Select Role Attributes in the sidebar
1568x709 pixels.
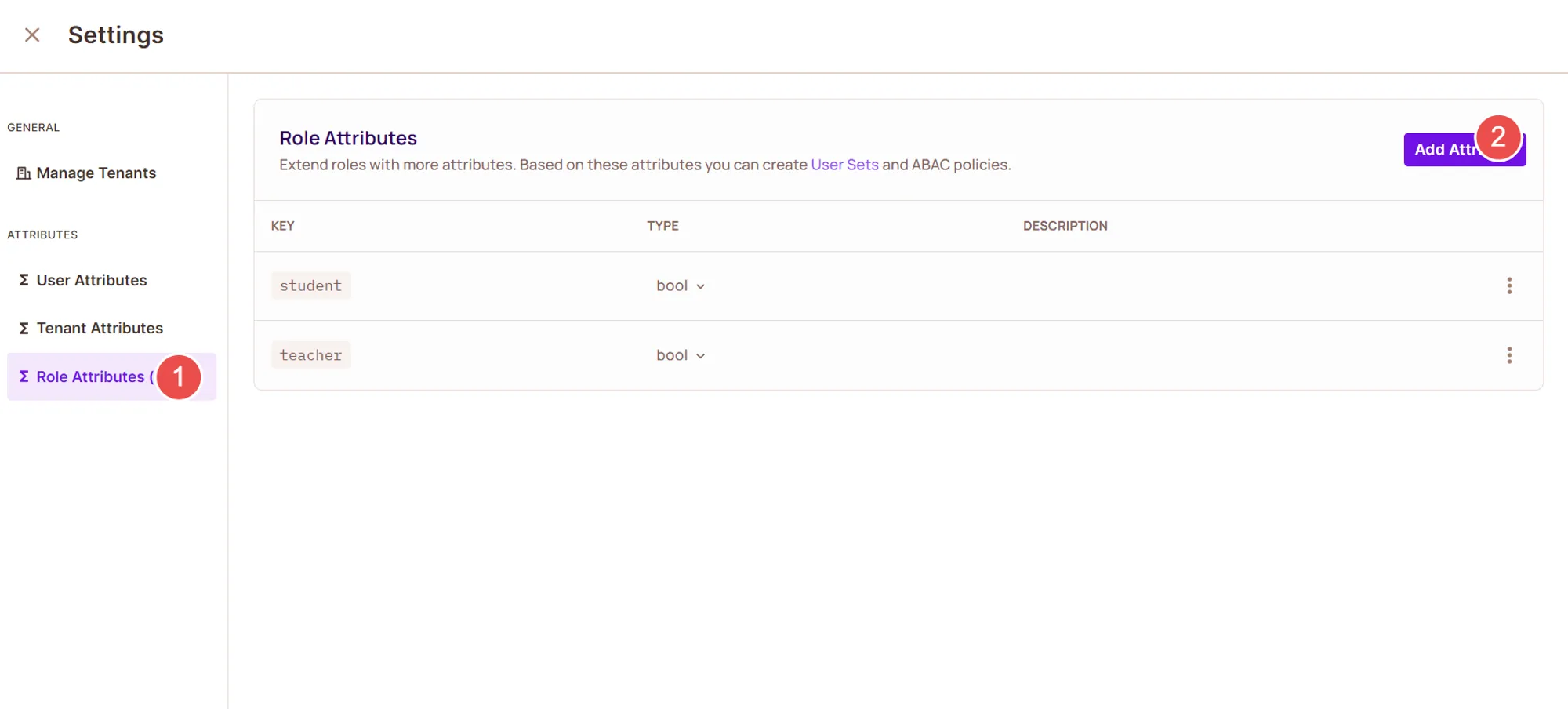tap(90, 376)
